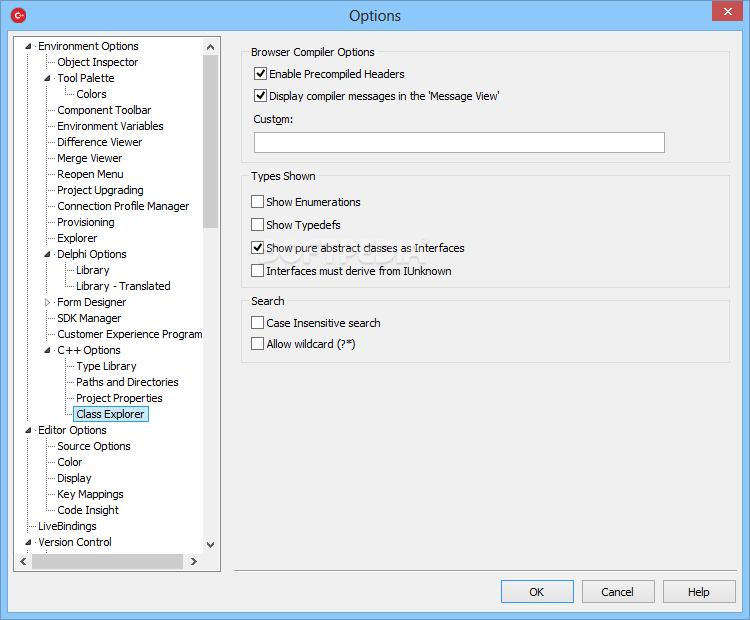
Task: Collapse the Version Control tree node
Action: [28, 542]
